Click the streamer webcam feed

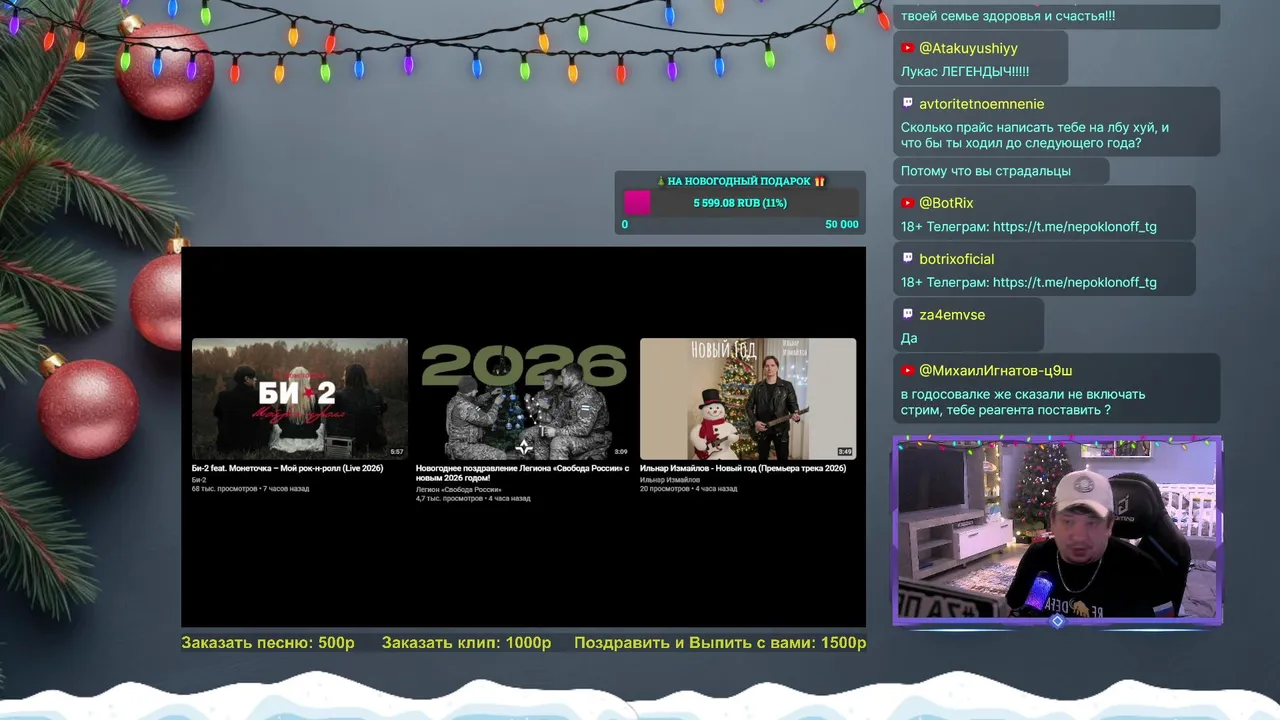coord(1058,531)
